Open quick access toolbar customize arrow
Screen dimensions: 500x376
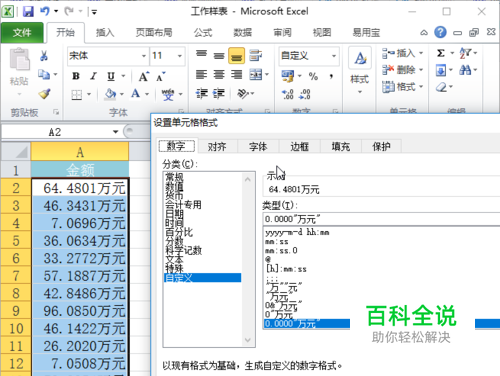tap(94, 12)
